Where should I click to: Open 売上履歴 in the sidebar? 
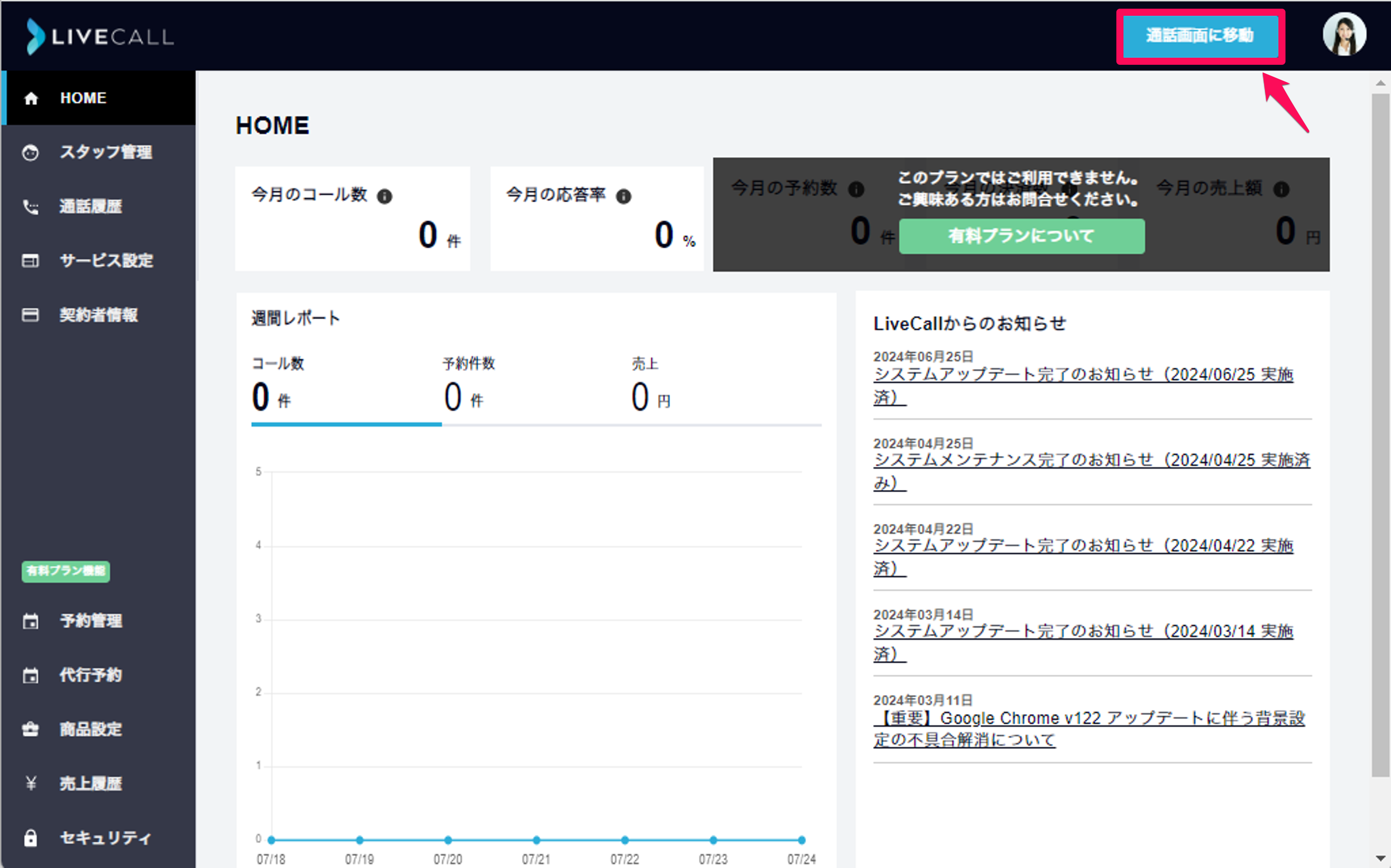click(98, 783)
